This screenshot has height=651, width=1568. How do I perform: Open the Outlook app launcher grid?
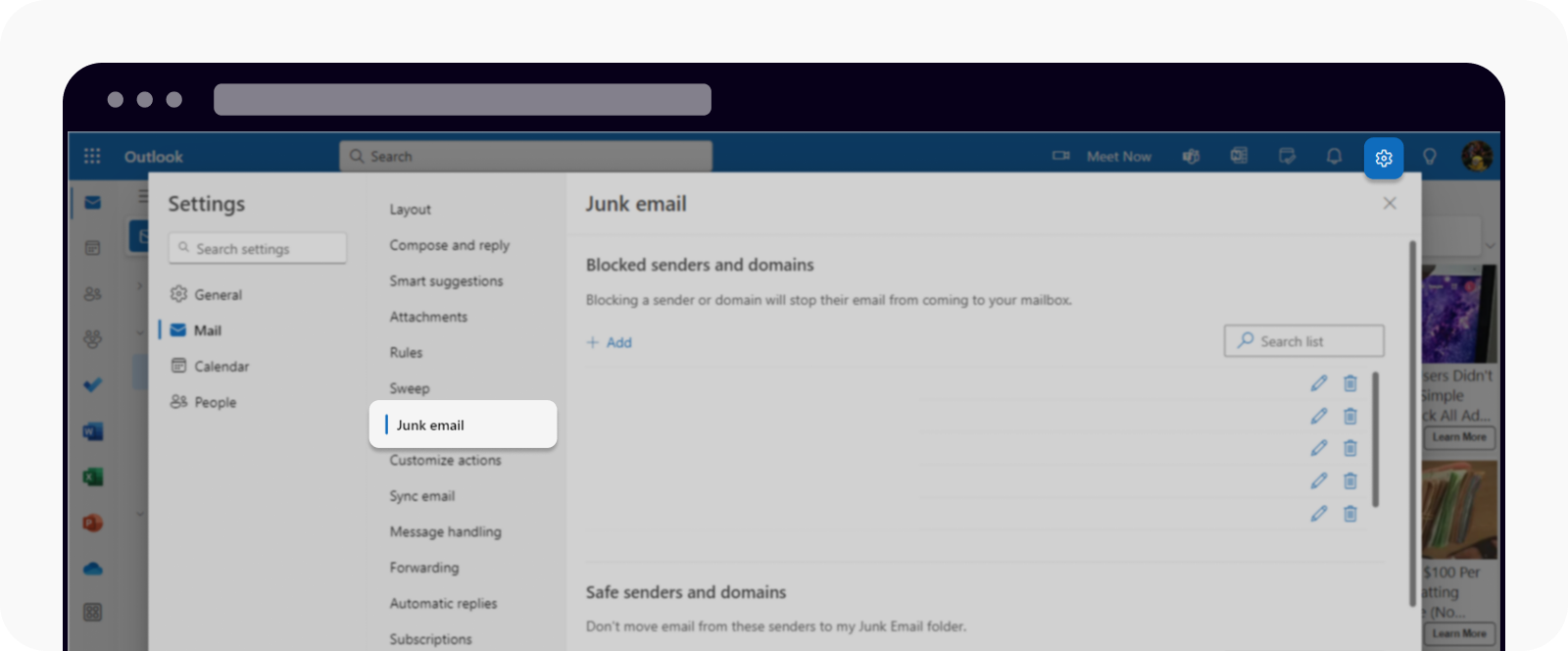(x=92, y=156)
